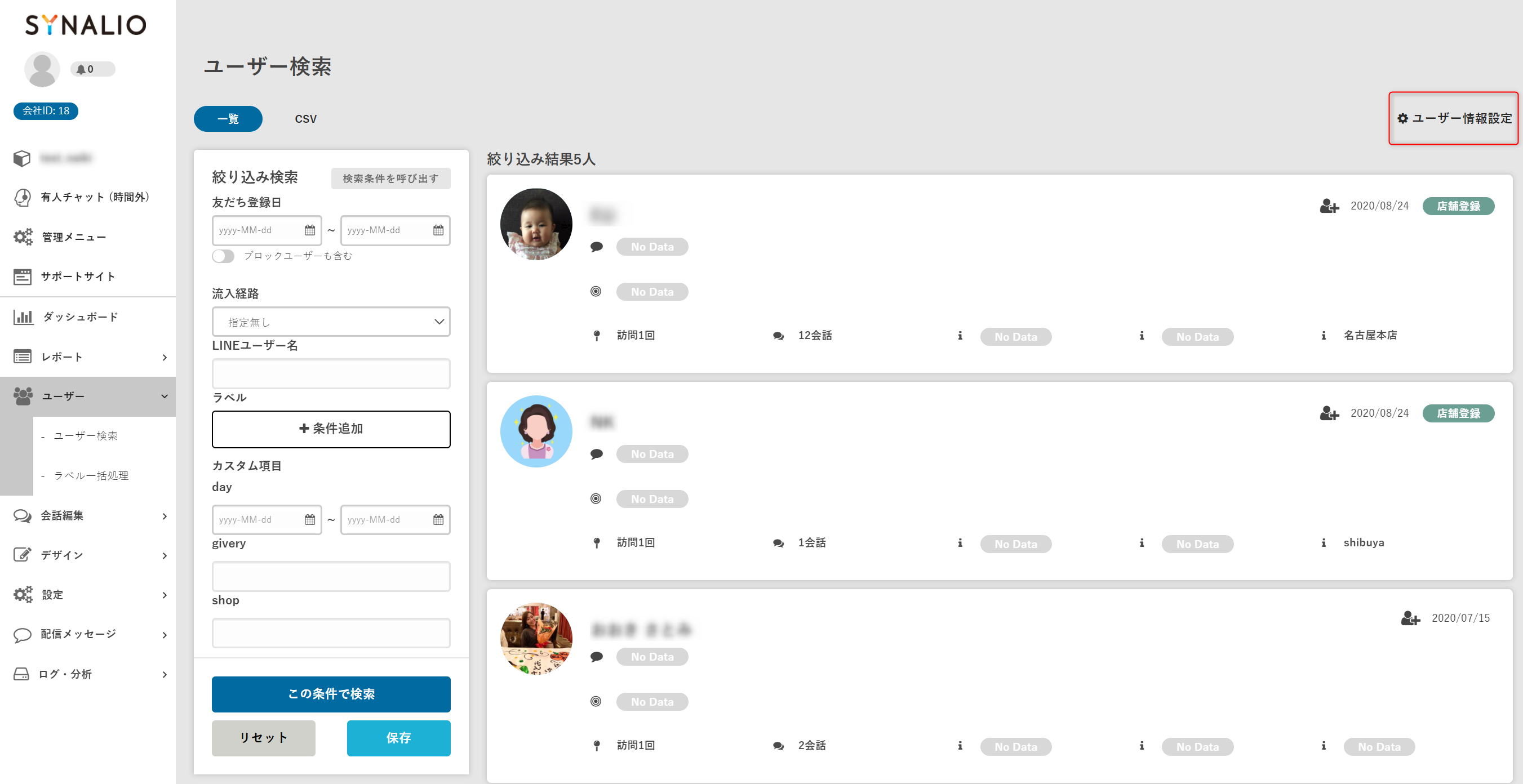Switch to the CSV tab

[x=305, y=119]
